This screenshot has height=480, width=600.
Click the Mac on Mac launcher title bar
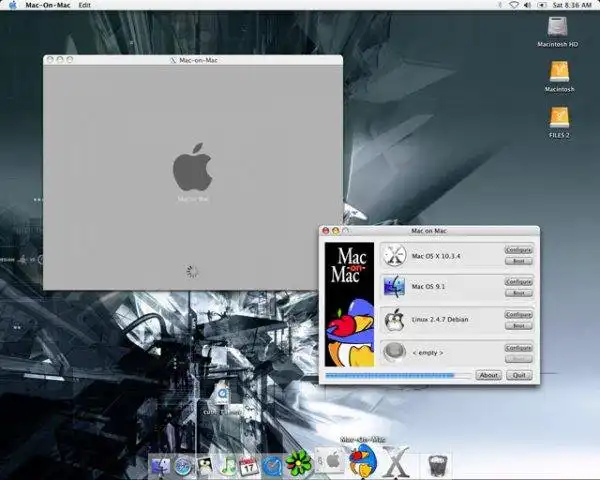coord(429,230)
